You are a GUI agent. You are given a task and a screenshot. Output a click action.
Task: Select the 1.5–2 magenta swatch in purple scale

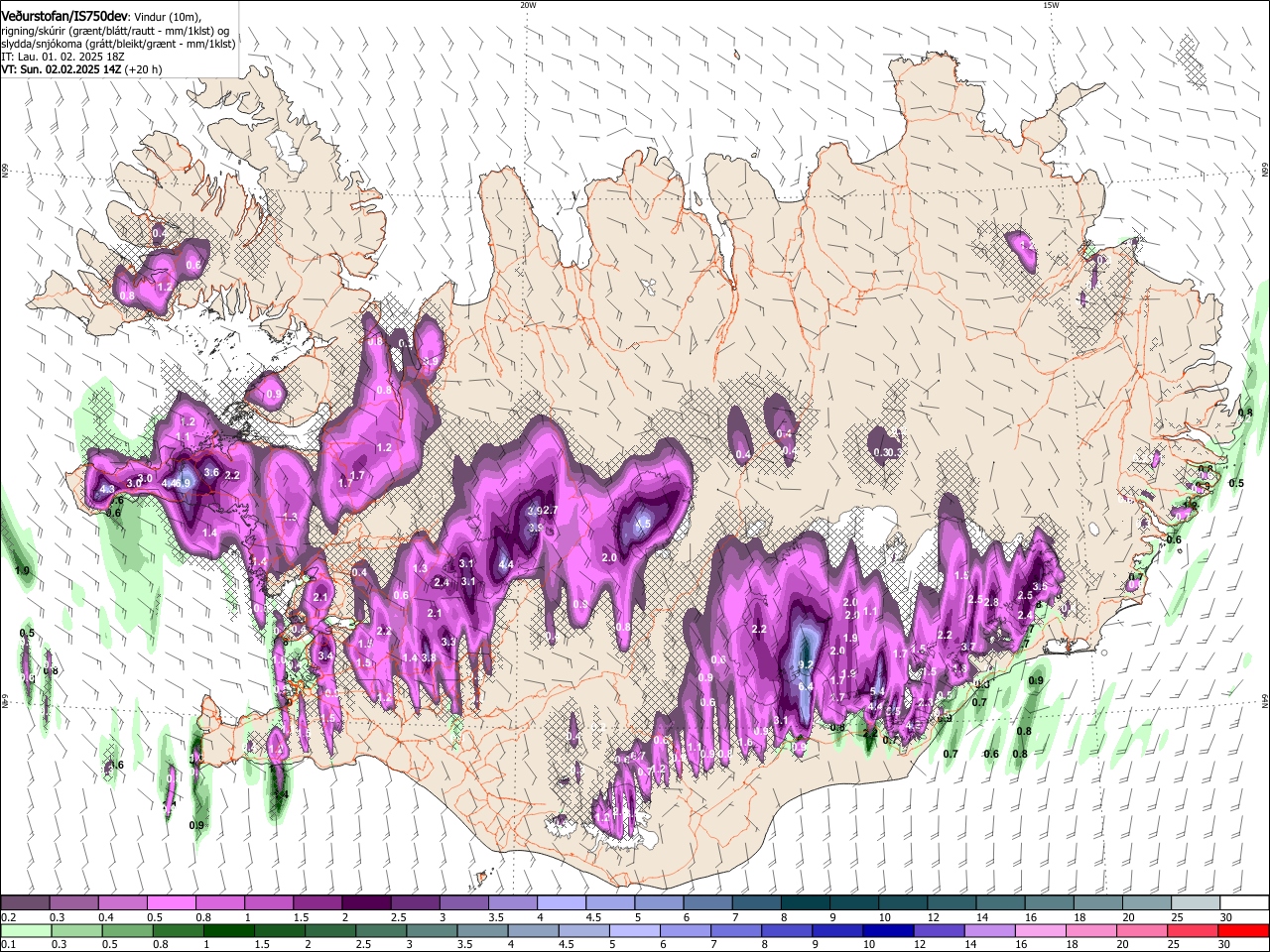317,903
